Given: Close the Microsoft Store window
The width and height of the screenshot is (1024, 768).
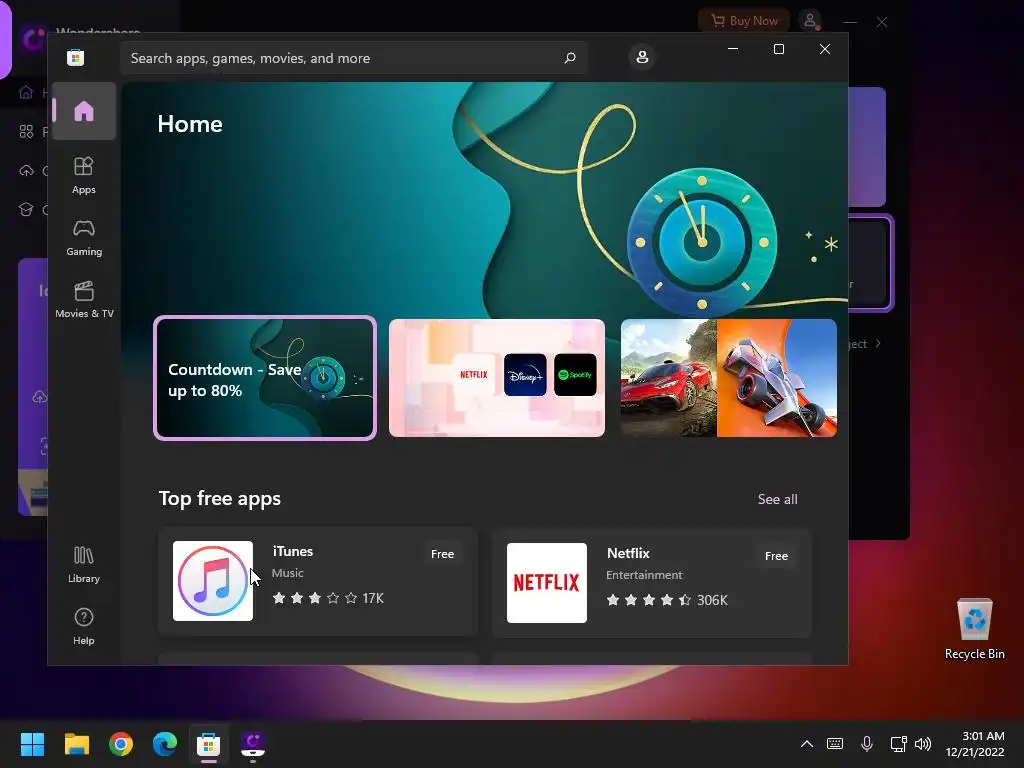Looking at the screenshot, I should [x=825, y=49].
